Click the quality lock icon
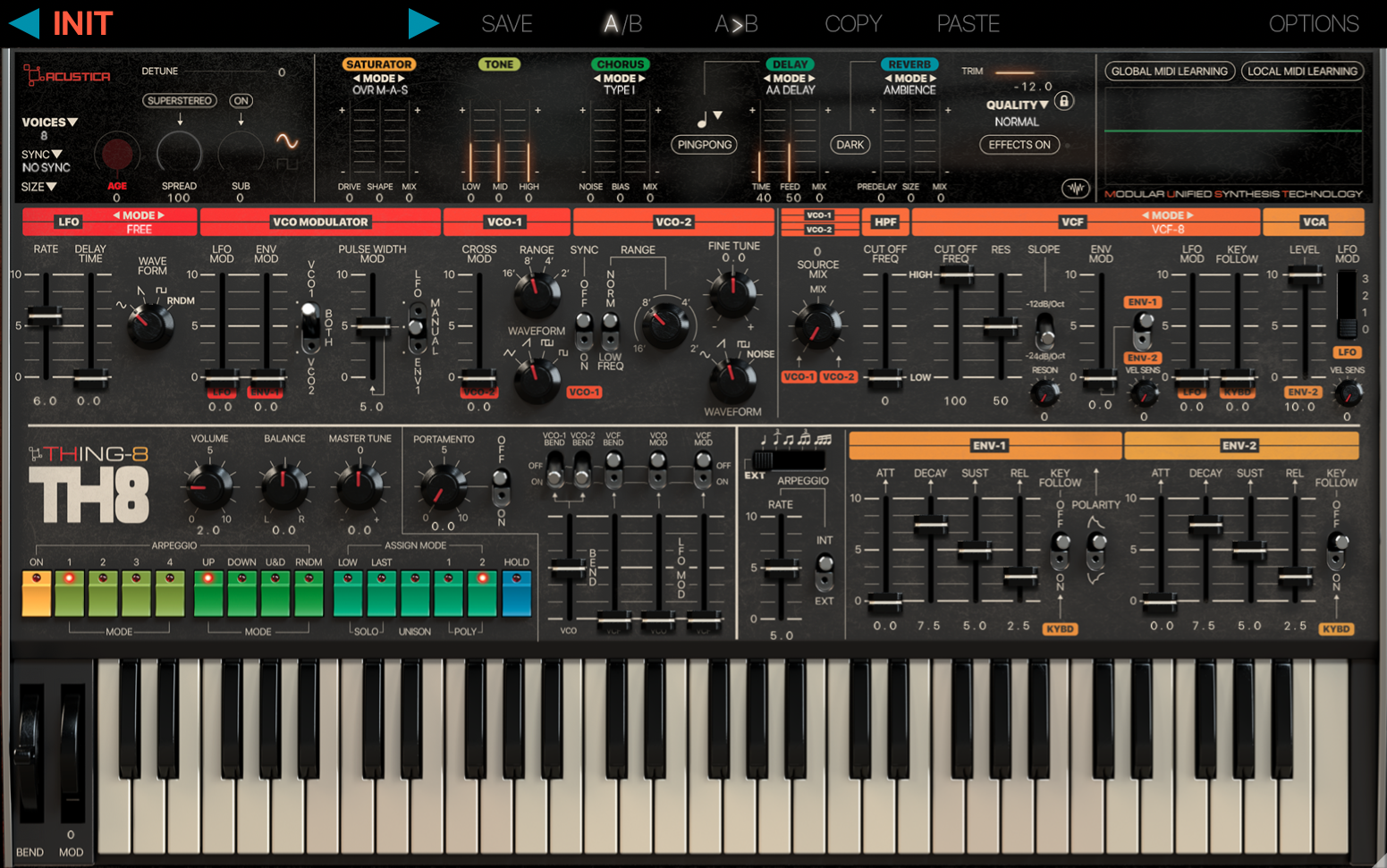 1064,101
